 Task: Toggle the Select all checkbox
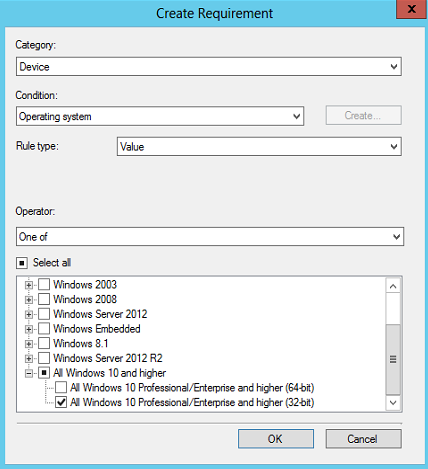point(22,263)
